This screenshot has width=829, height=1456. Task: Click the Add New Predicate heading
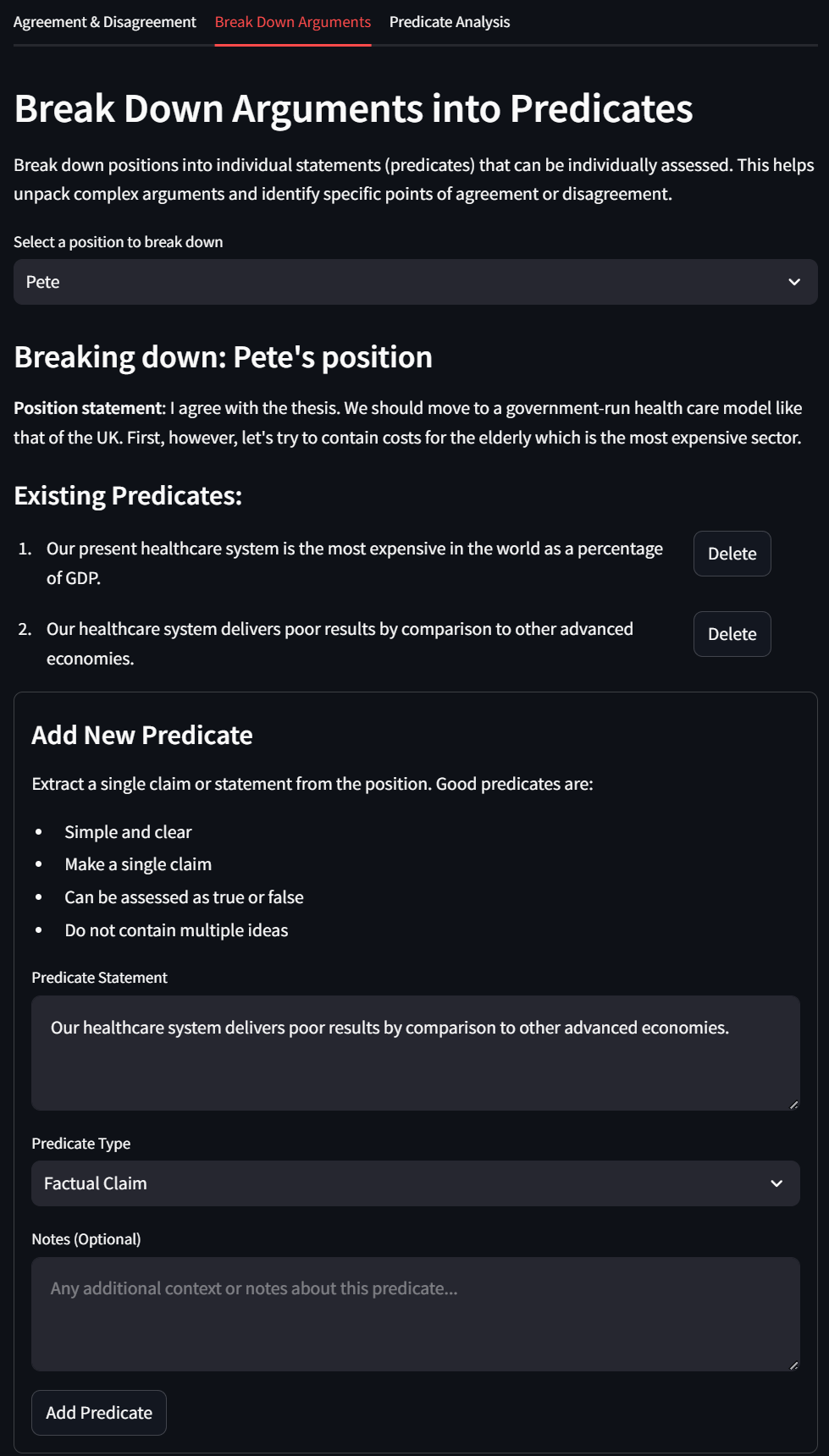[x=142, y=735]
